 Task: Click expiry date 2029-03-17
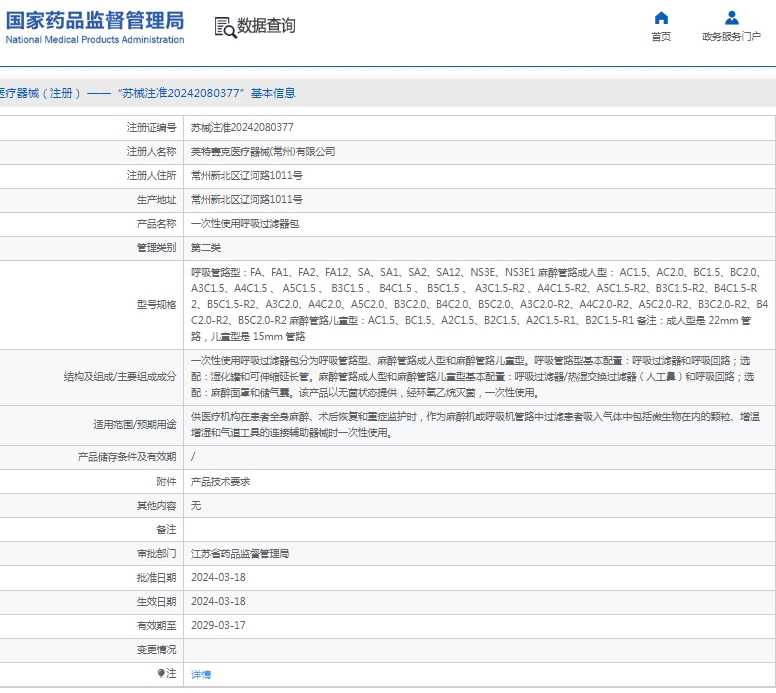click(218, 625)
